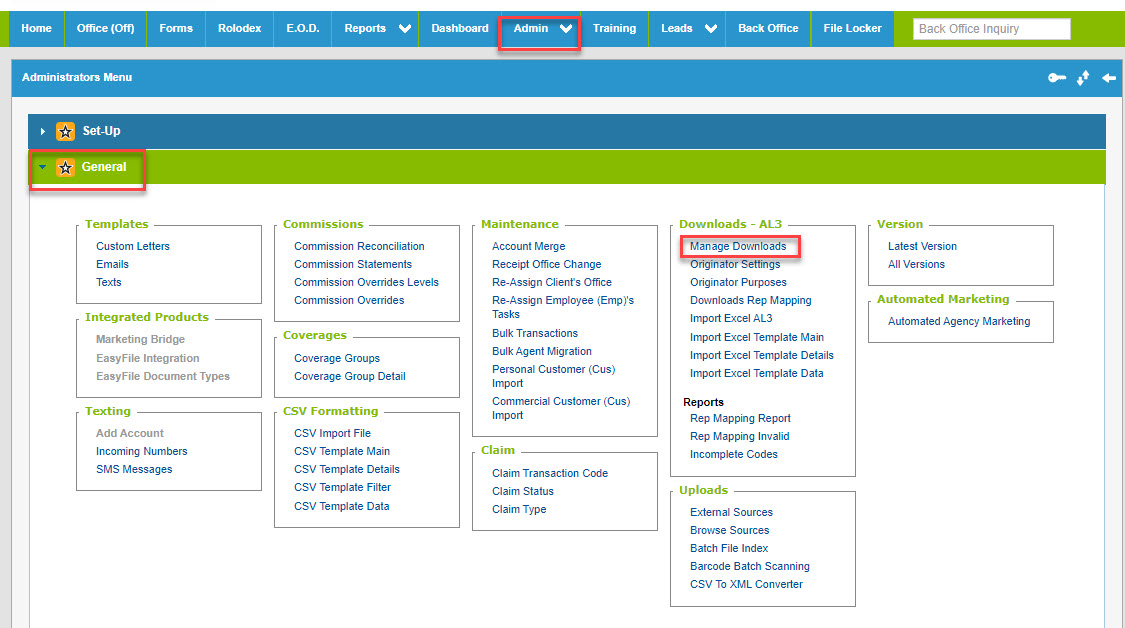The image size is (1125, 628).
Task: Collapse the General section arrow
Action: (x=42, y=168)
